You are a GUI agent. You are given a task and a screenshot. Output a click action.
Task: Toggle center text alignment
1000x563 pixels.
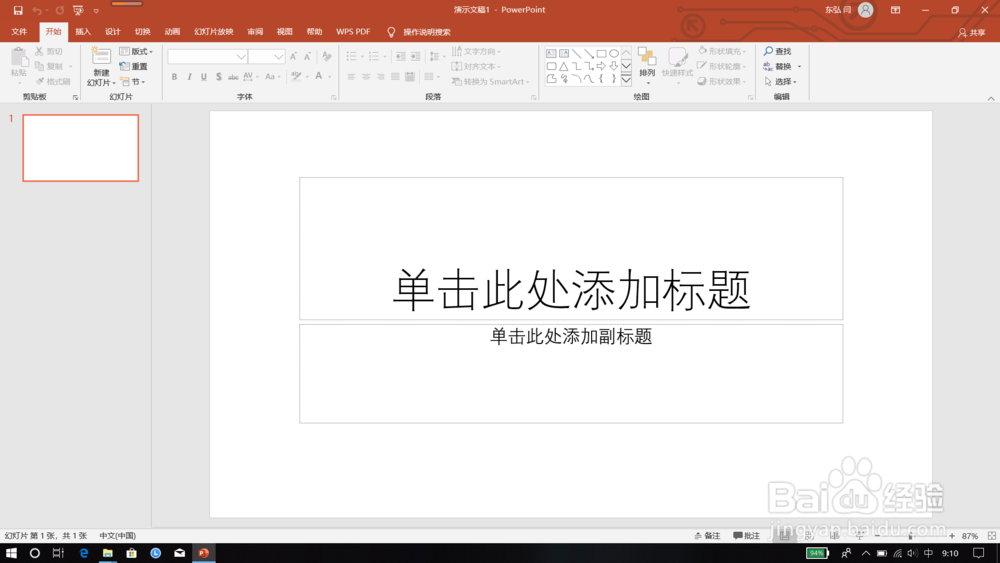pos(366,77)
